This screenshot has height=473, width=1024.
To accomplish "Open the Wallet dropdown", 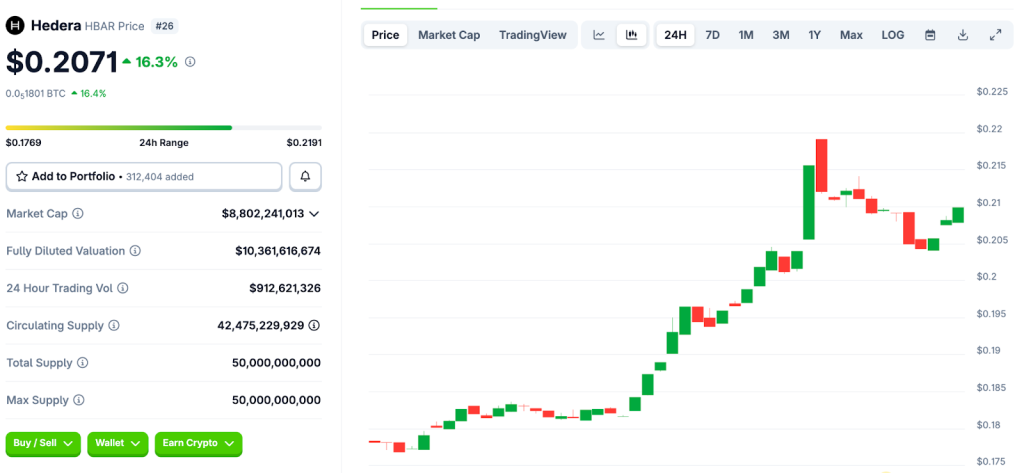I will pyautogui.click(x=117, y=443).
